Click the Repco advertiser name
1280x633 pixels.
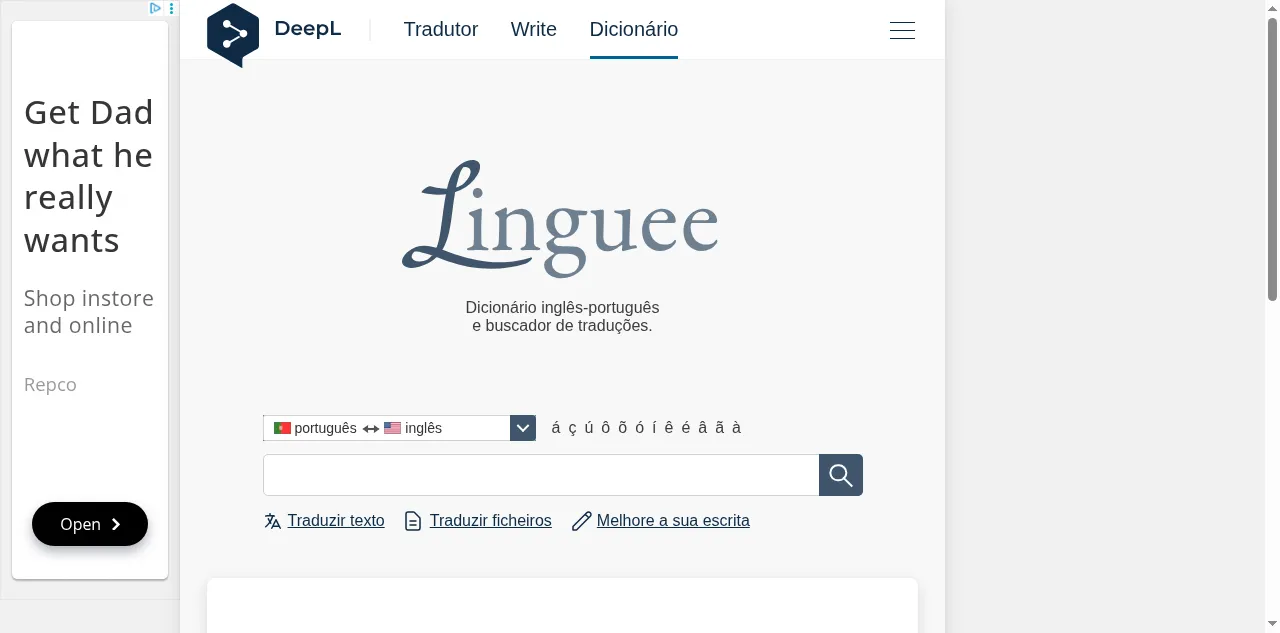coord(50,385)
